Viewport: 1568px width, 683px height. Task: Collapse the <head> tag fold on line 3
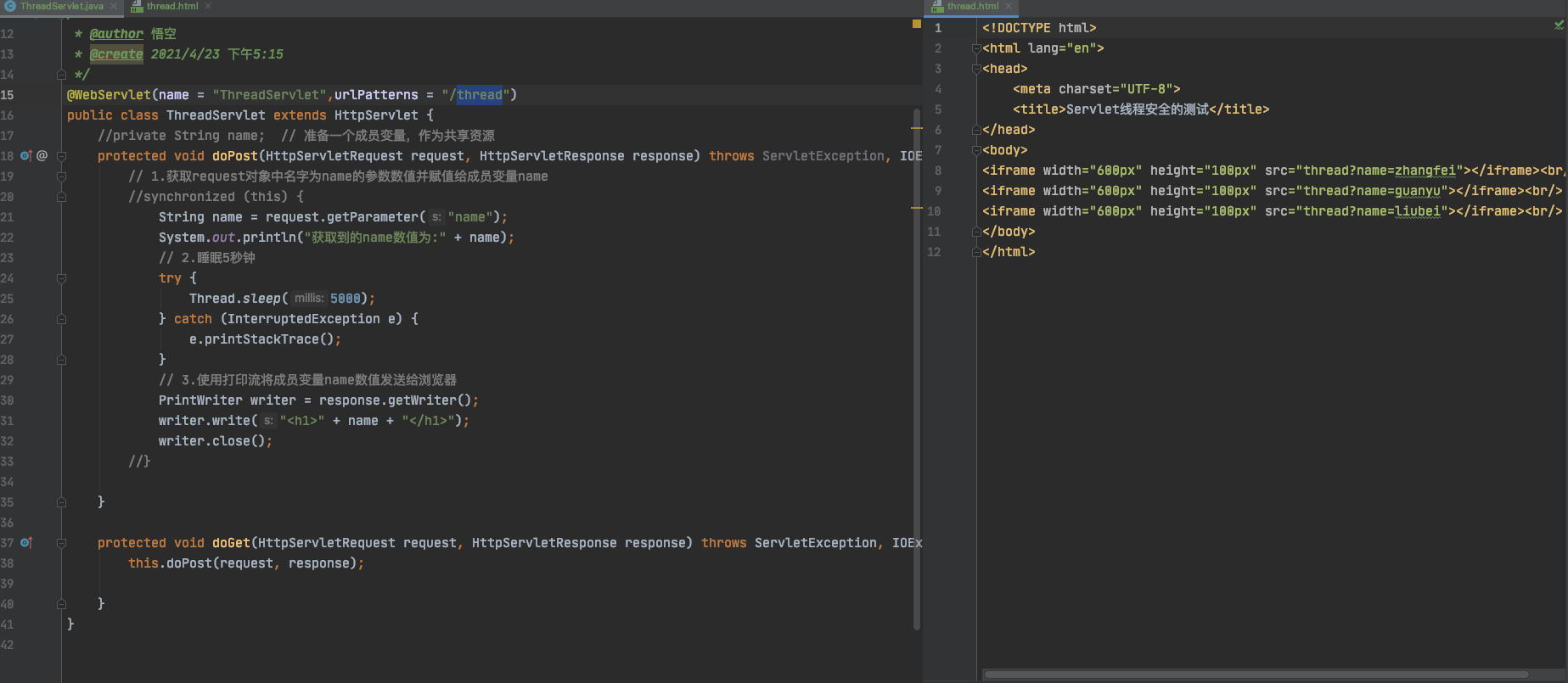tap(976, 69)
